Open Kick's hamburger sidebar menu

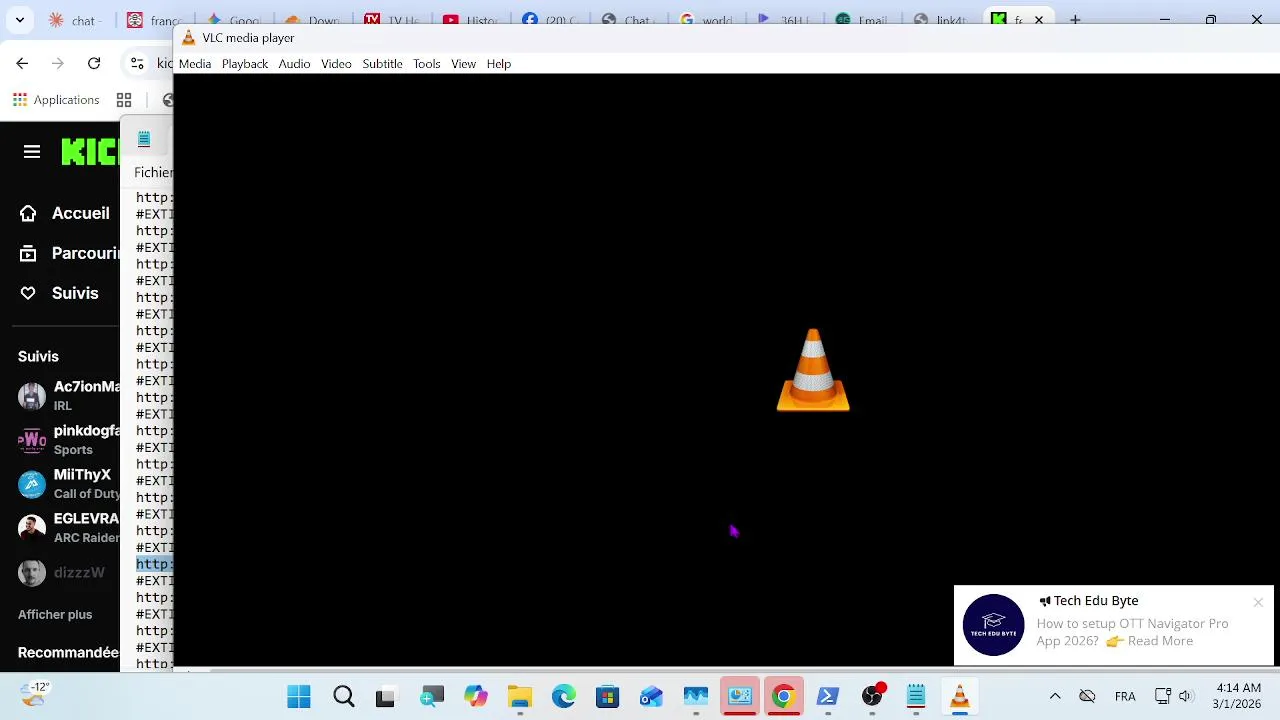(x=32, y=152)
